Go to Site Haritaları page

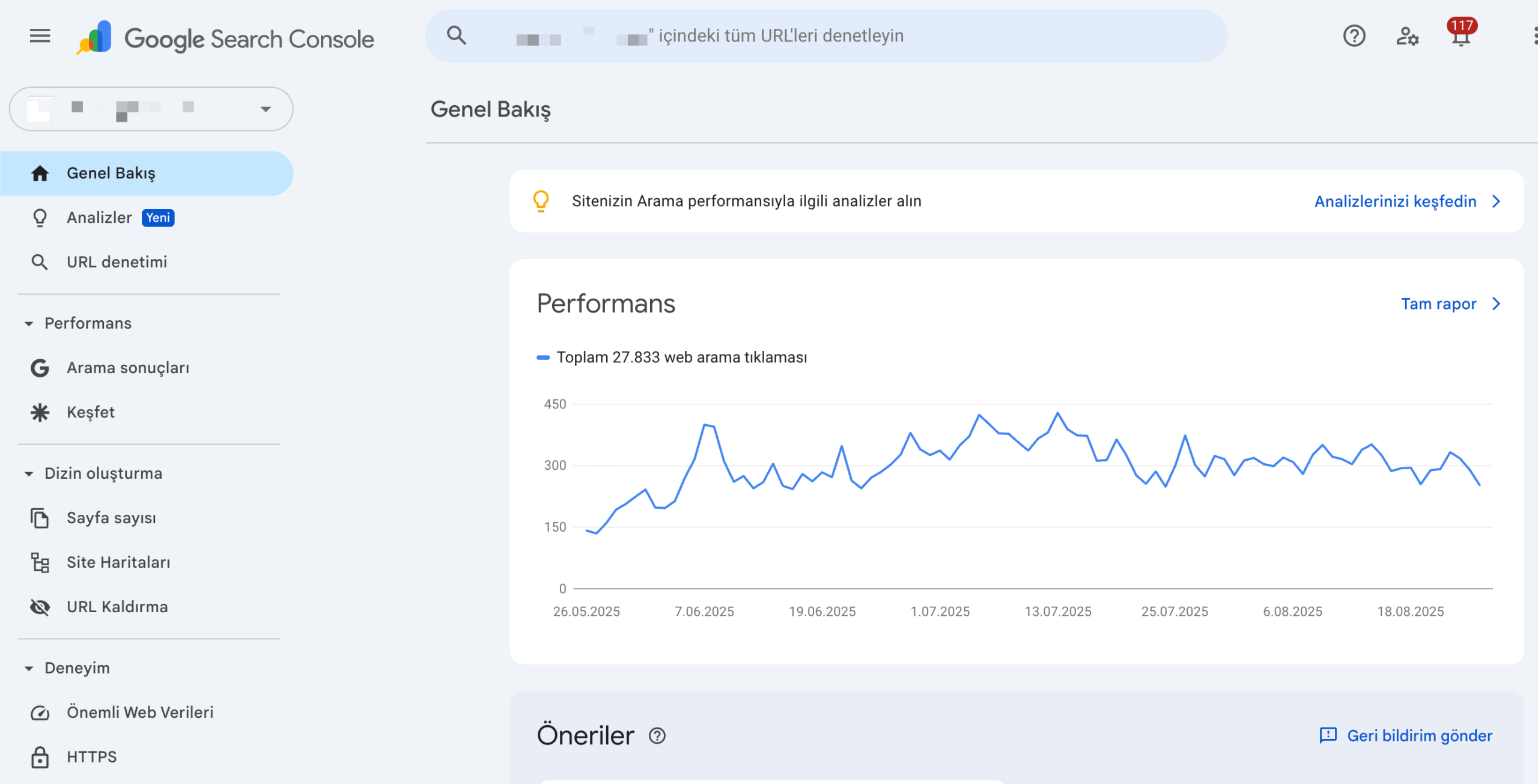tap(147, 562)
